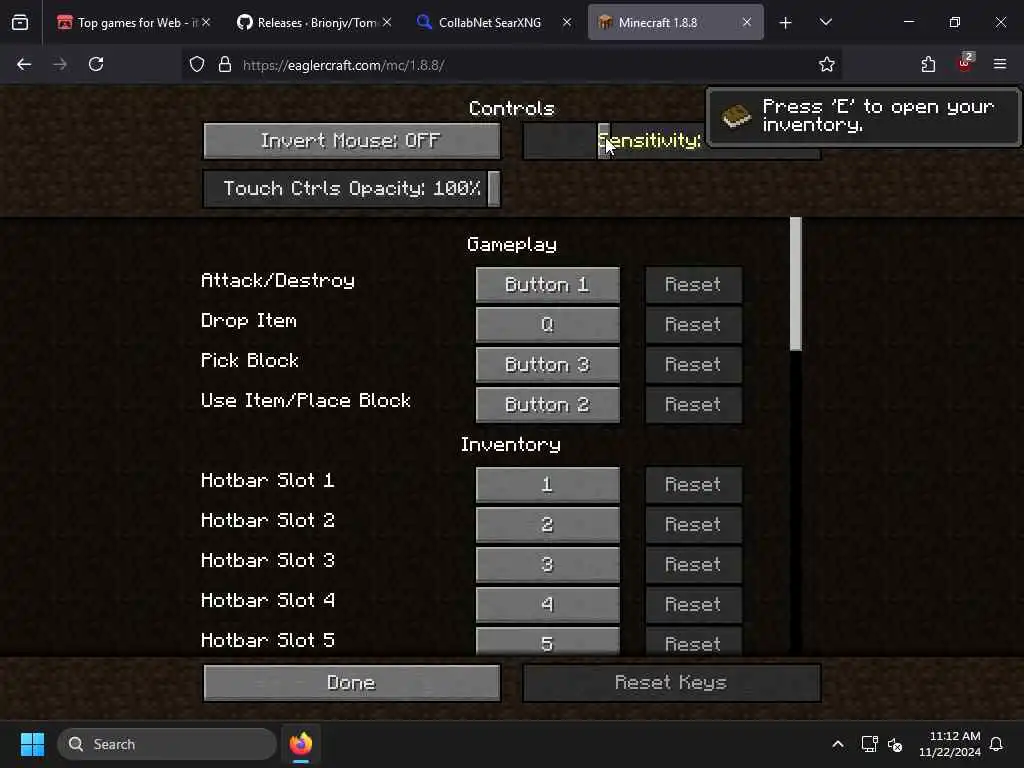Click Reset for Drop Item
The height and width of the screenshot is (768, 1024).
pos(694,325)
